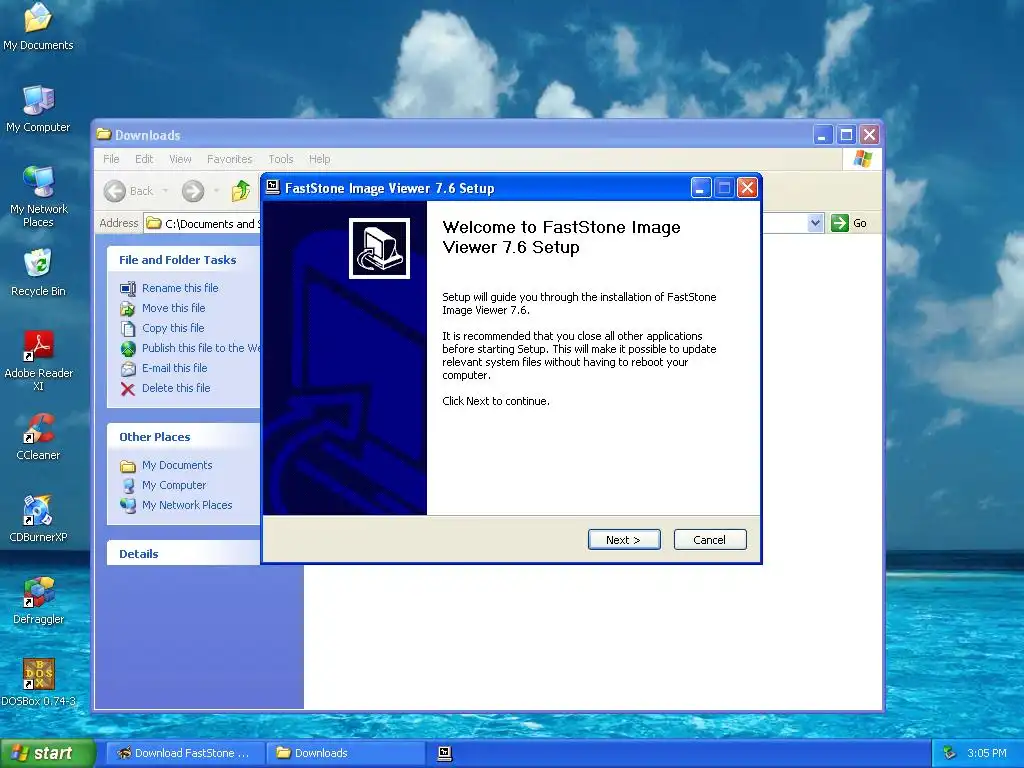Click the Move this file icon
Viewport: 1024px width, 768px height.
128,308
